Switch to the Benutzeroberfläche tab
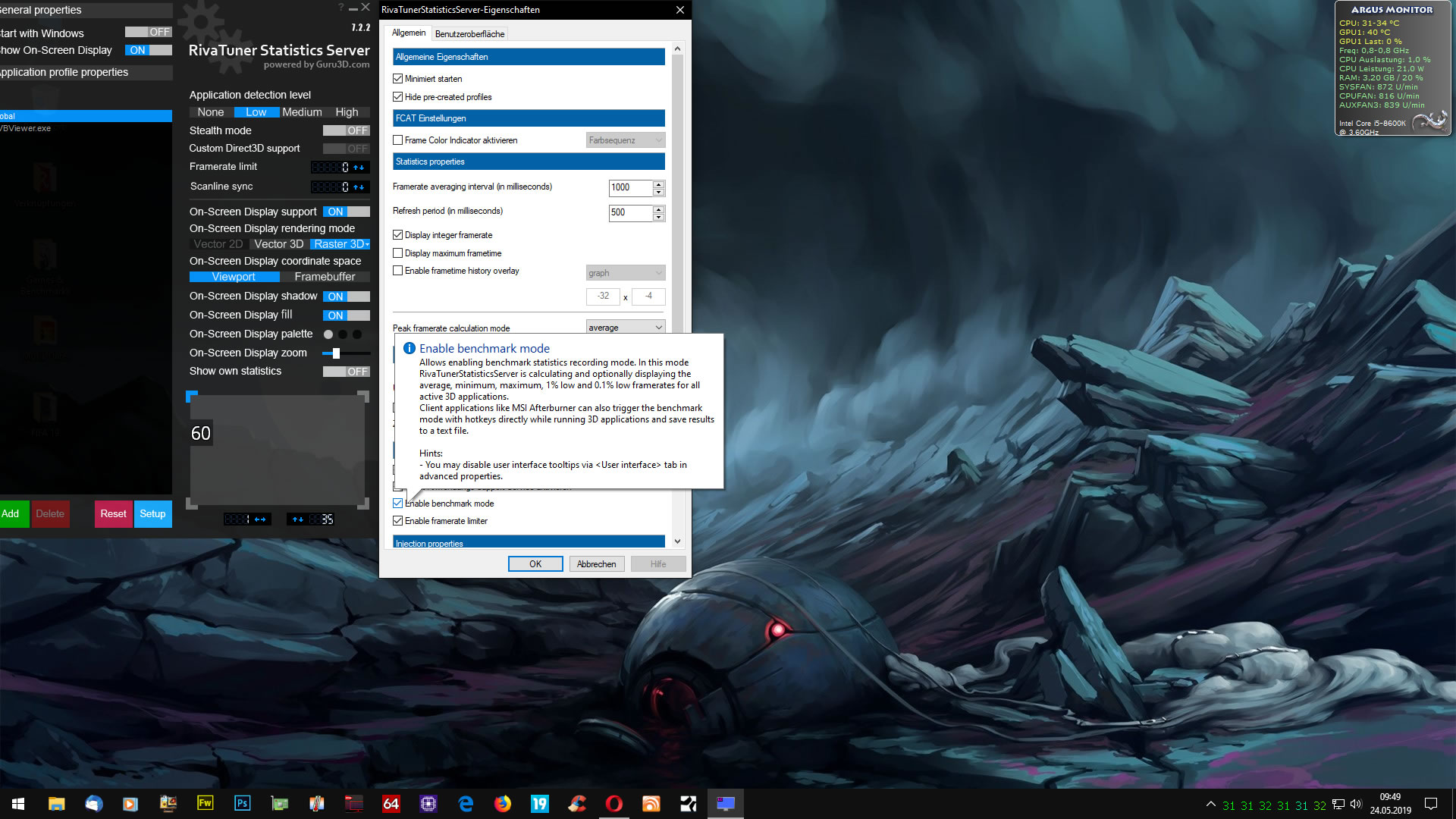 pyautogui.click(x=469, y=34)
